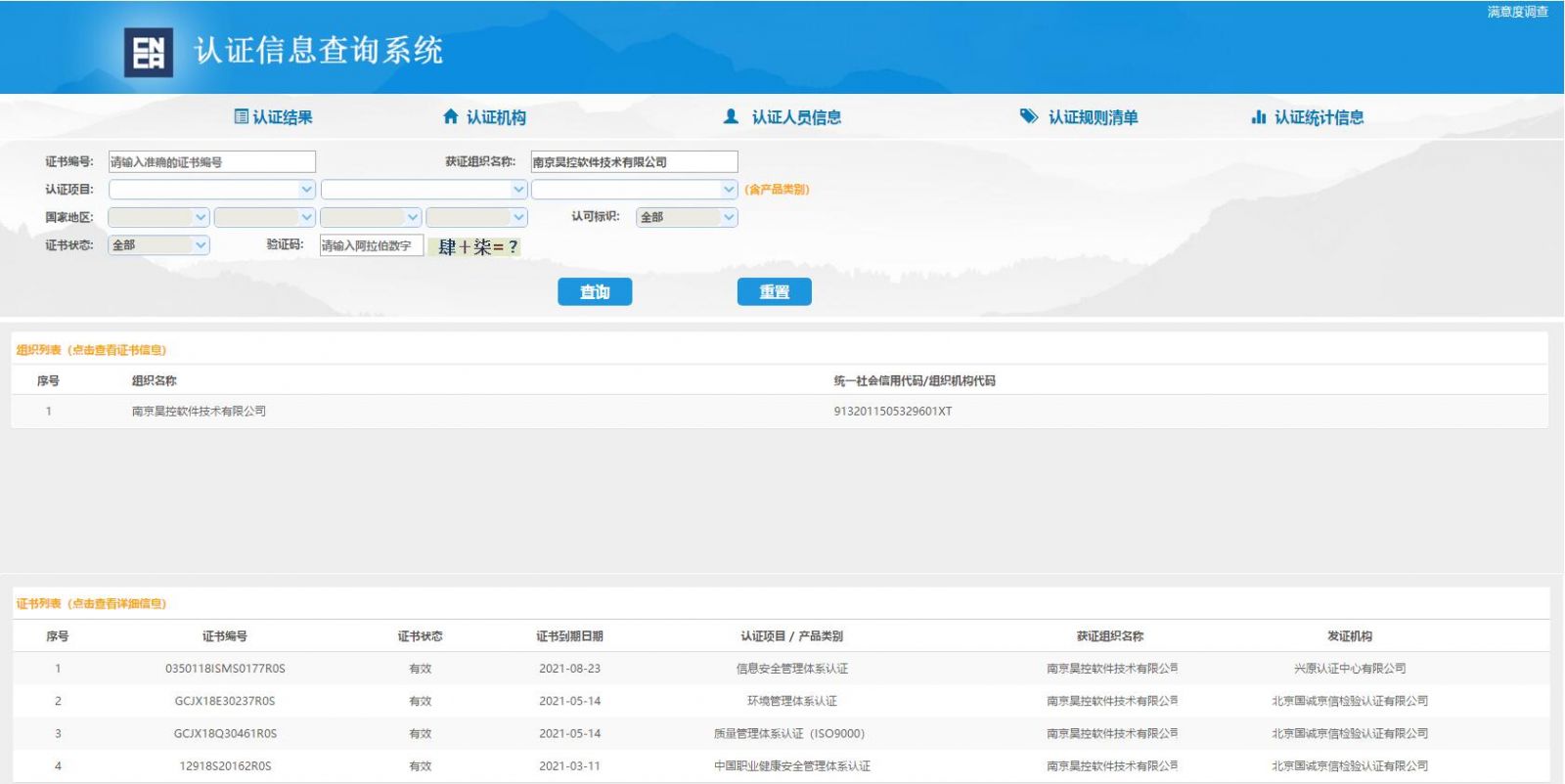Open the first 国家地区 dropdown

158,217
